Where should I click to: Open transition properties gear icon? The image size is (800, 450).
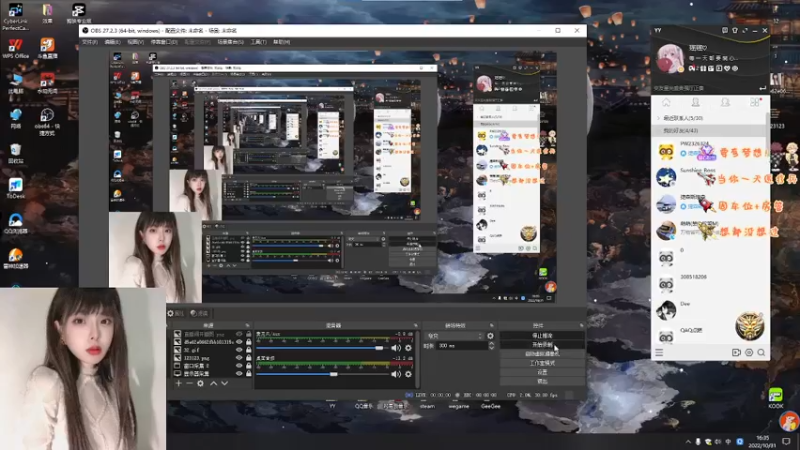click(490, 336)
